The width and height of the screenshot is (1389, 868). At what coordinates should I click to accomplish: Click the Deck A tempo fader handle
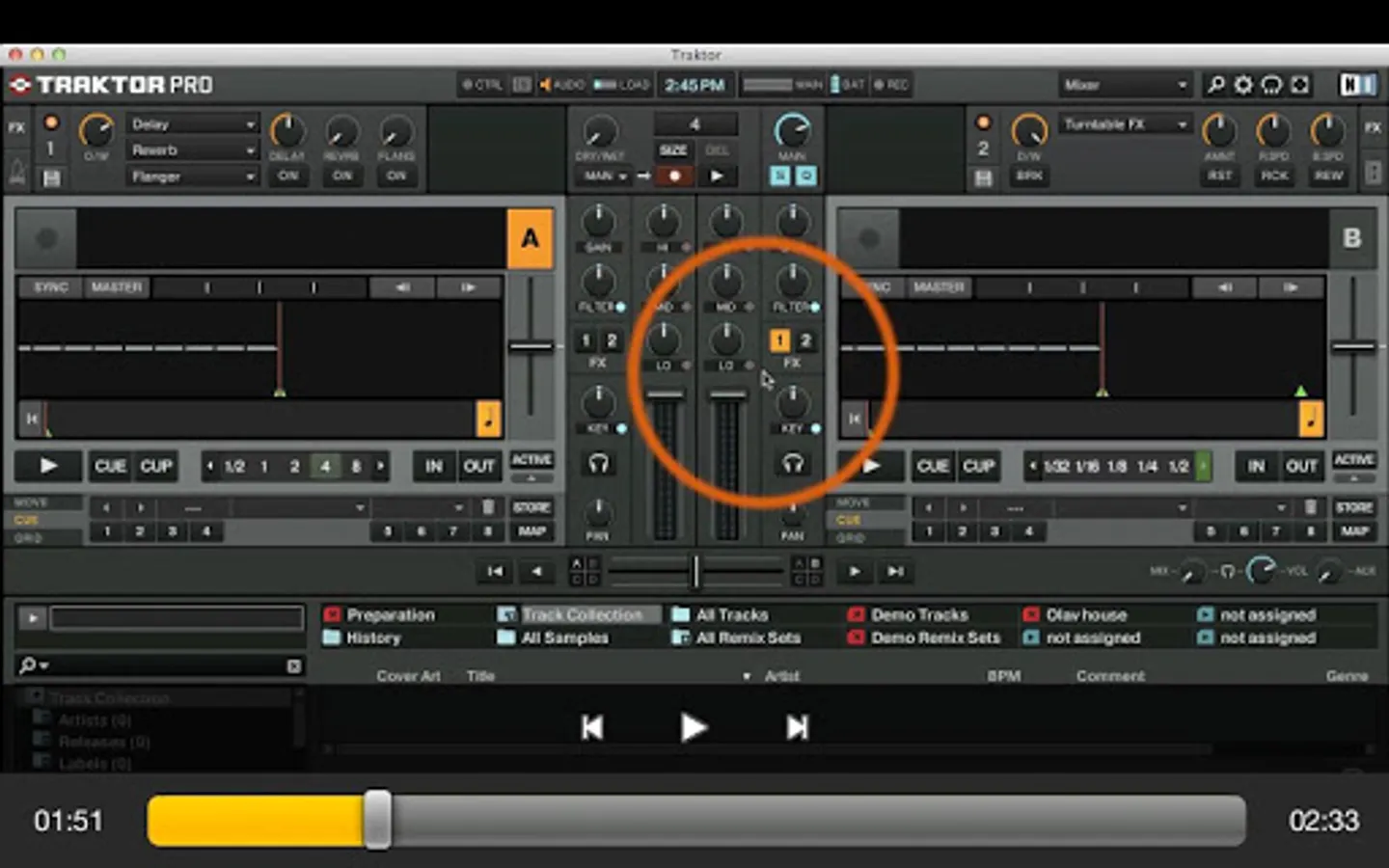coord(531,345)
